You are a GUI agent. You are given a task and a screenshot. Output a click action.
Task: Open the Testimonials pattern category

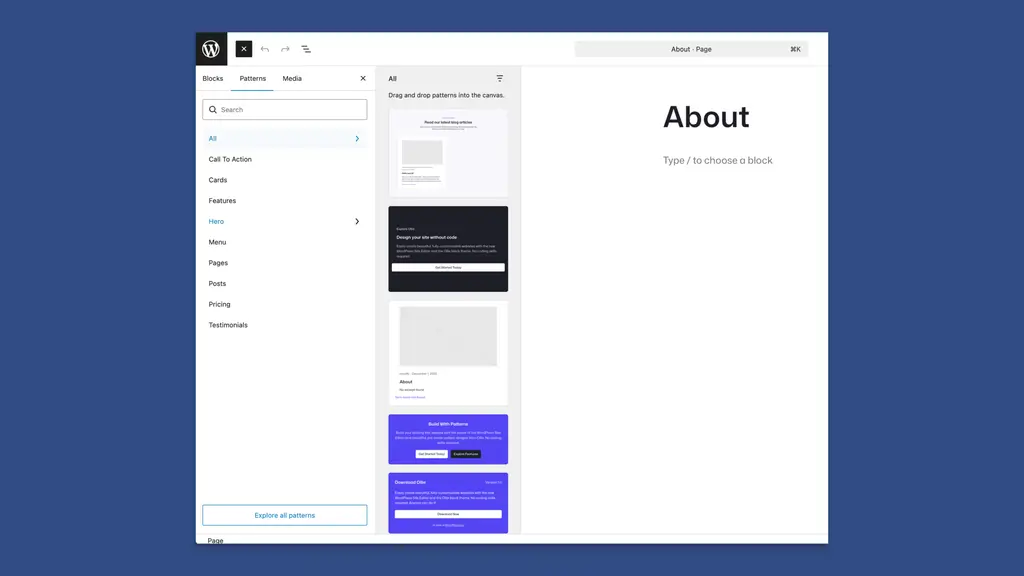285,325
